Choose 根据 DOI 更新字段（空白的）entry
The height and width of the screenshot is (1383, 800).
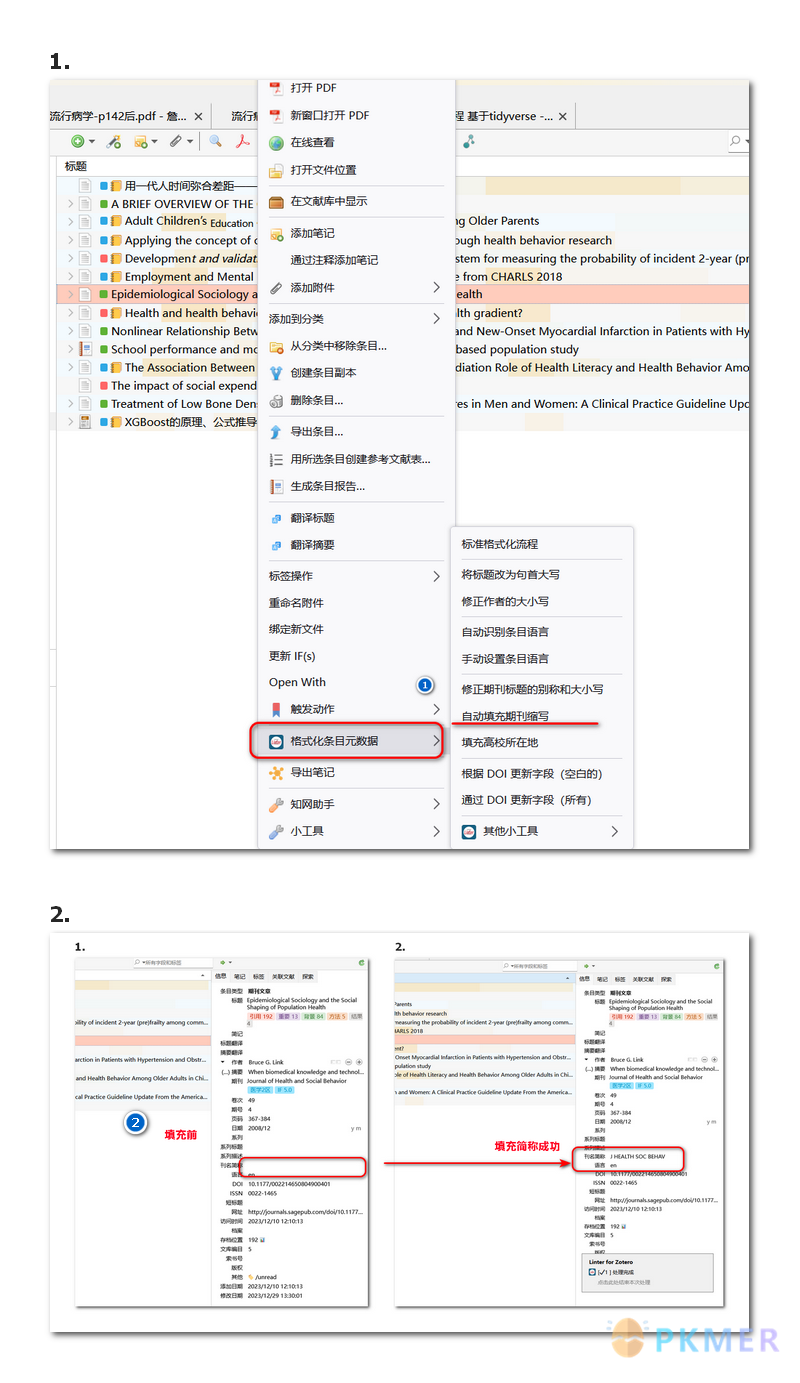point(531,773)
